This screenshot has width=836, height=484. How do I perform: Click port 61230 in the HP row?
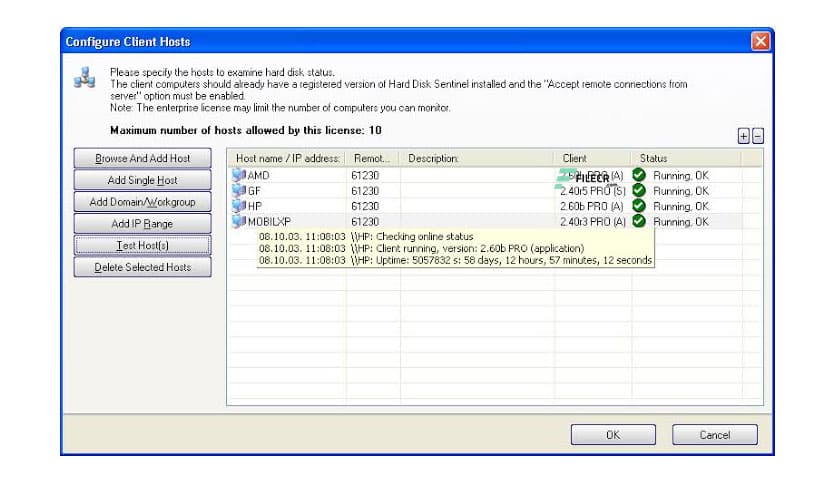[365, 206]
